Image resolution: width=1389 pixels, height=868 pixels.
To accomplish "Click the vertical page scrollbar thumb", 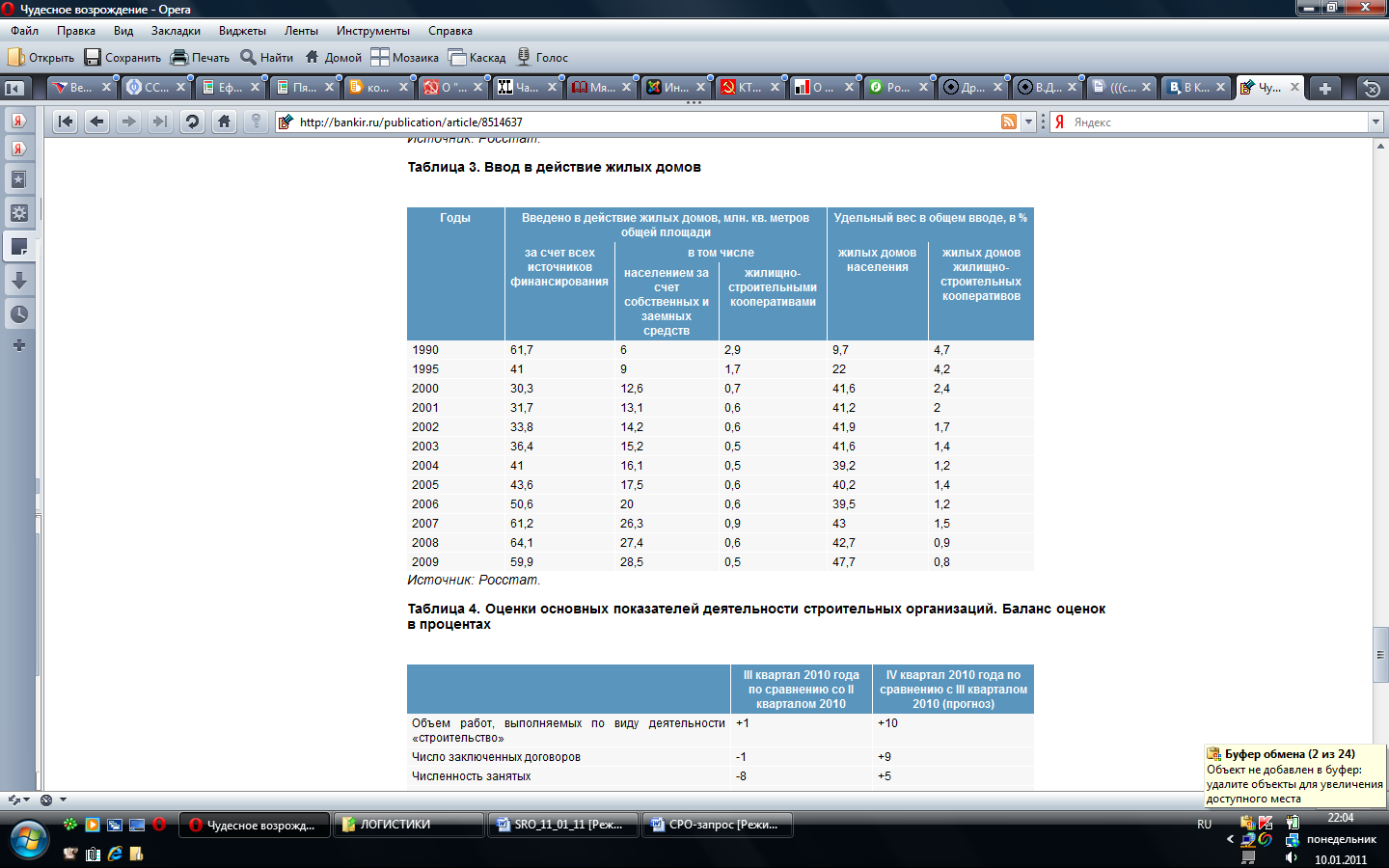I will [1380, 654].
